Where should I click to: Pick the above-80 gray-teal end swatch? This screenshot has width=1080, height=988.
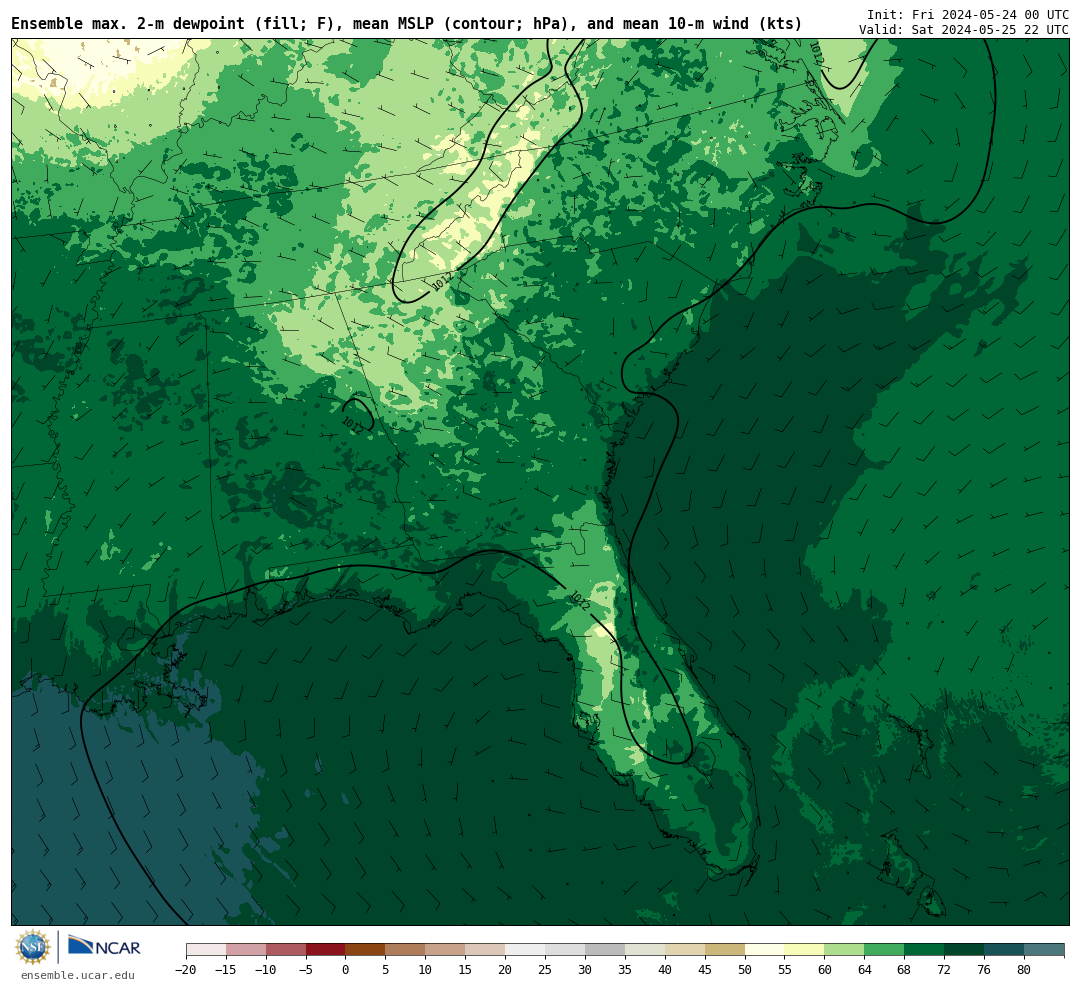pos(1044,950)
